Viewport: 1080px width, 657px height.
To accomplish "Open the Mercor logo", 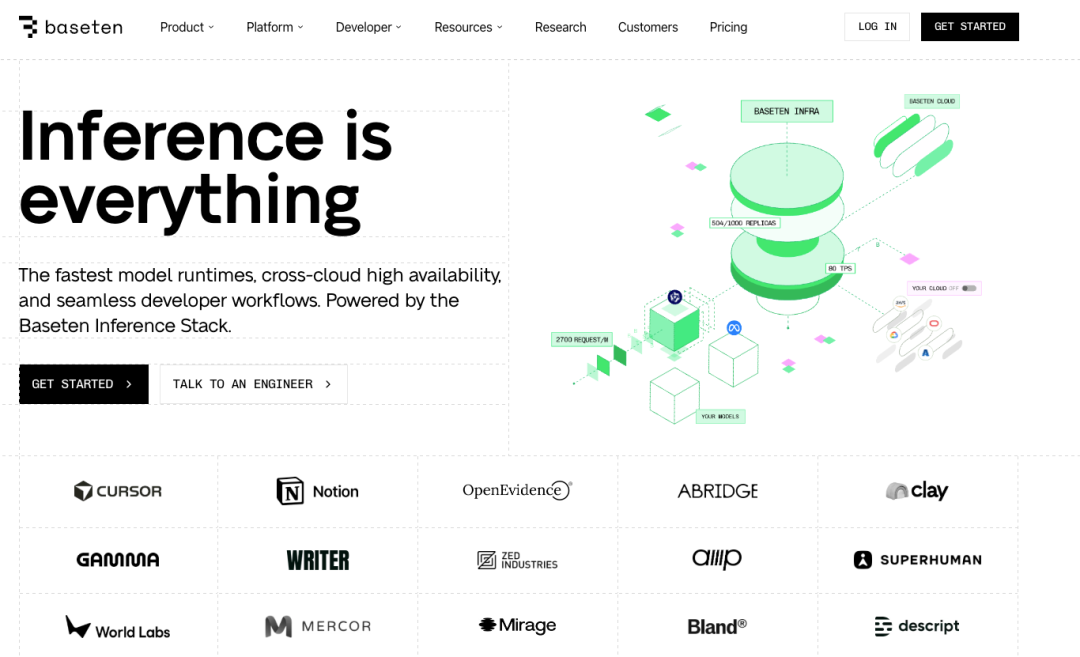I will tap(318, 626).
